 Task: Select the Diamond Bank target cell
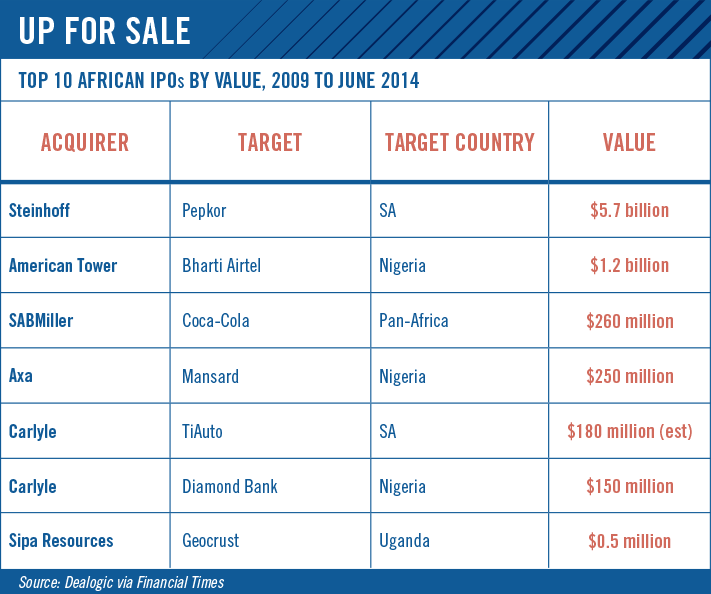(230, 486)
